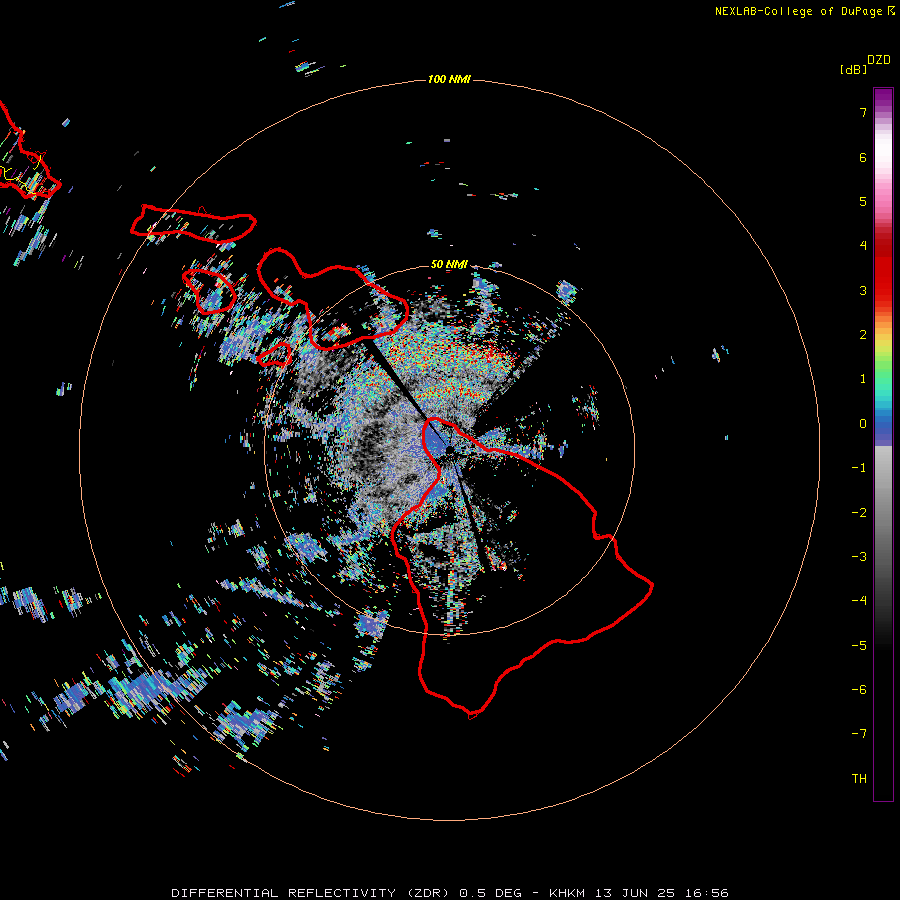Click the TH threshold label on scale
Screen dimensions: 900x900
[x=859, y=779]
